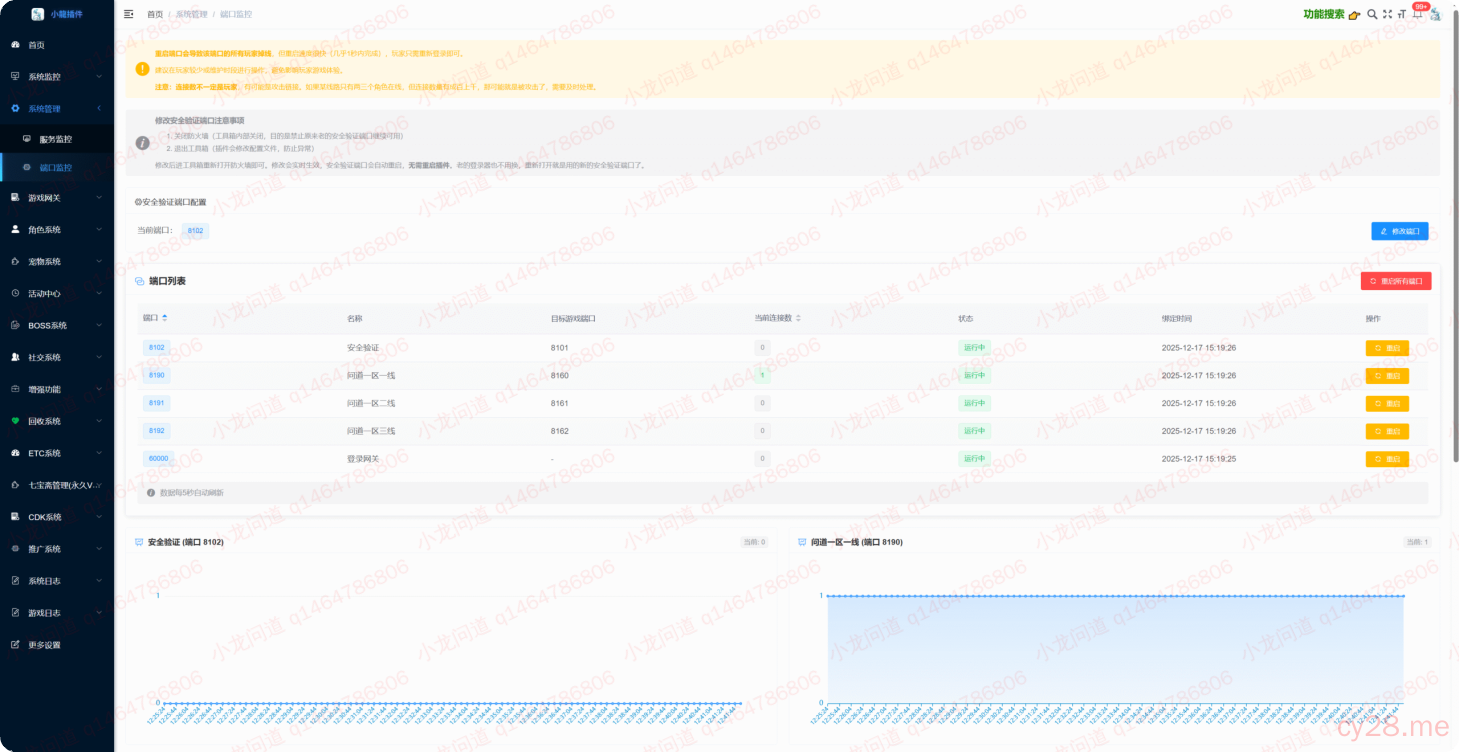Click the blue 修改端口 button
The width and height of the screenshot is (1459, 752).
click(x=1399, y=231)
